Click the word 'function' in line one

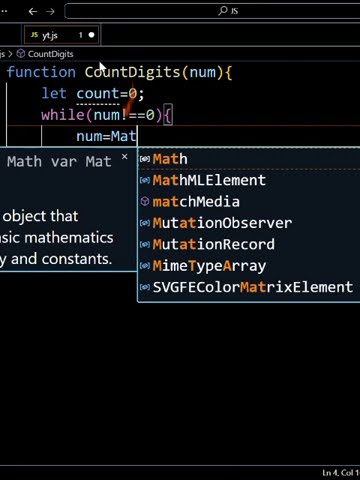(x=41, y=72)
